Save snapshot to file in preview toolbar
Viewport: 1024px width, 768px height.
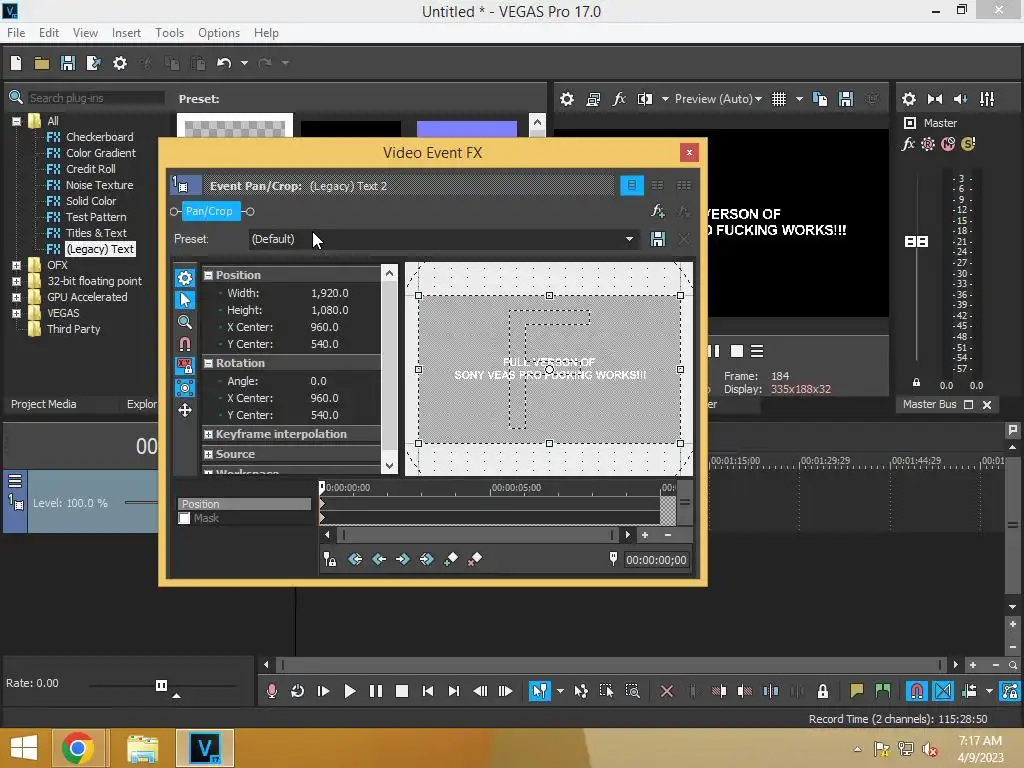click(x=846, y=99)
